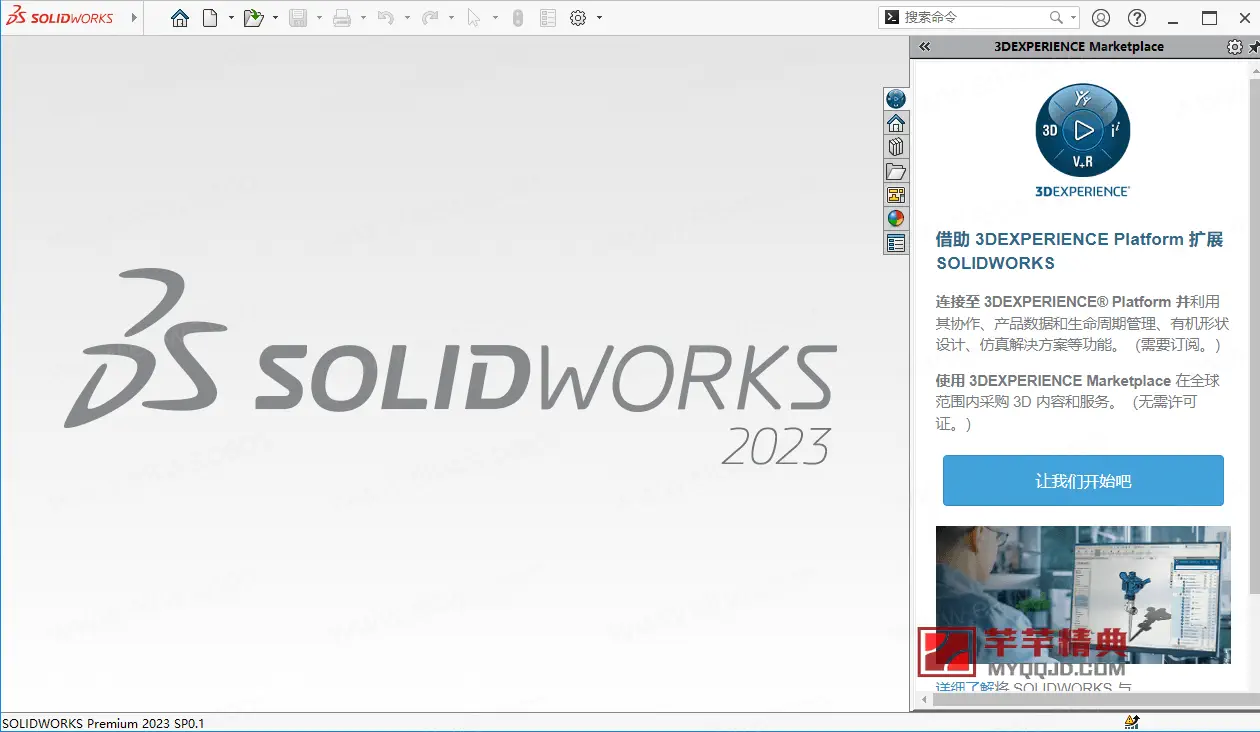Expand the New document dropdown arrow
Image resolution: width=1260 pixels, height=732 pixels.
point(231,17)
